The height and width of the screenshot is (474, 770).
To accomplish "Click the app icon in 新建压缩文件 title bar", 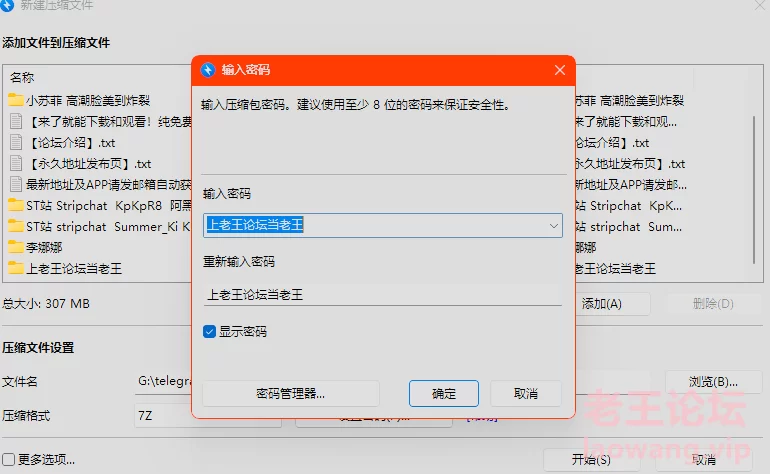I will coord(9,5).
